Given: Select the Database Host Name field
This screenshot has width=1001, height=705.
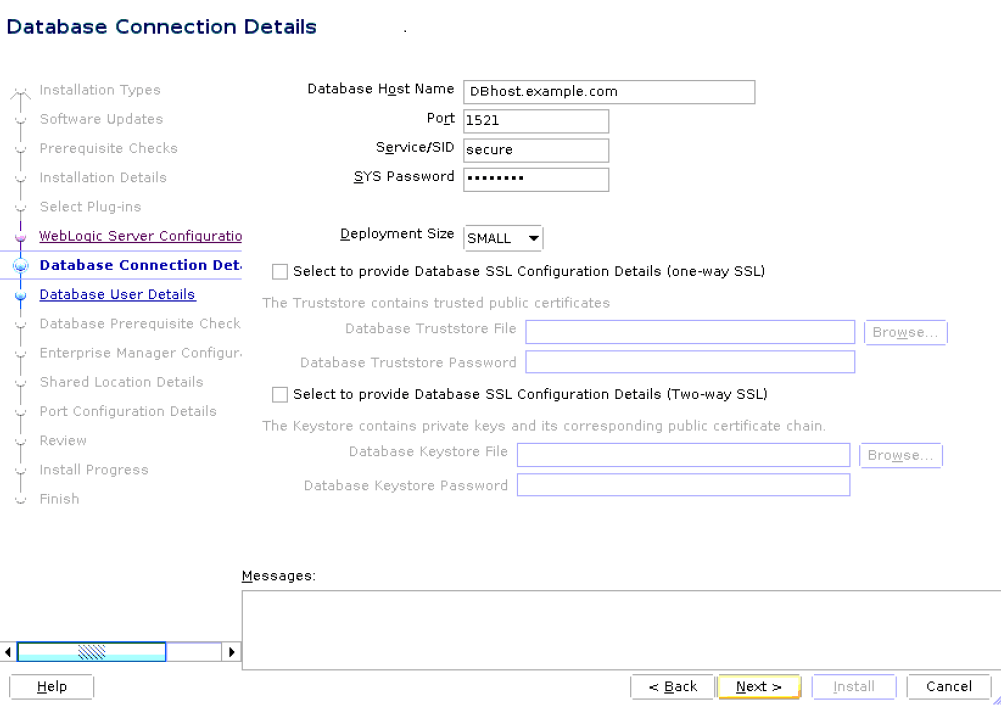Looking at the screenshot, I should pyautogui.click(x=608, y=91).
